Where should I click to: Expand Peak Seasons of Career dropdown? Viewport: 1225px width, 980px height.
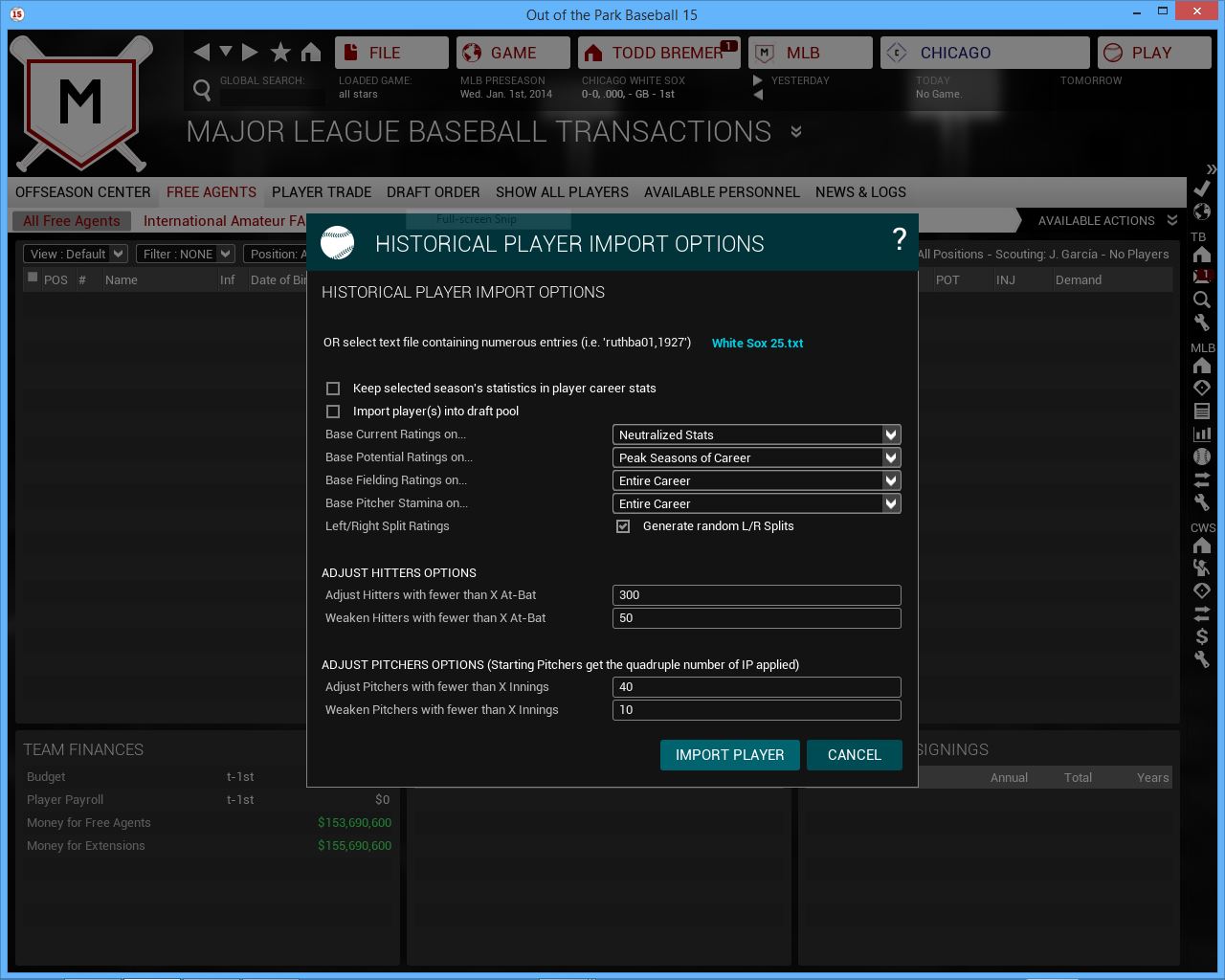coord(756,457)
